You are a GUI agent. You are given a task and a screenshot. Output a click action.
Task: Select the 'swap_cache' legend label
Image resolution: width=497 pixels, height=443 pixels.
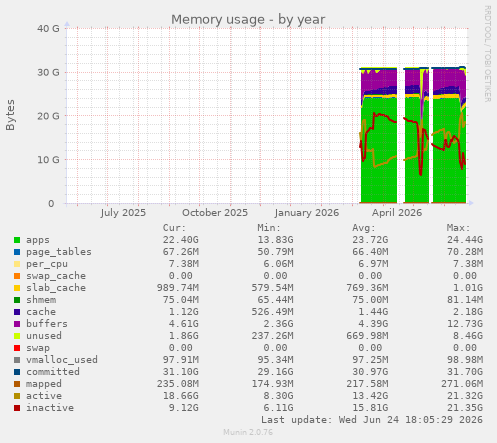[56, 276]
